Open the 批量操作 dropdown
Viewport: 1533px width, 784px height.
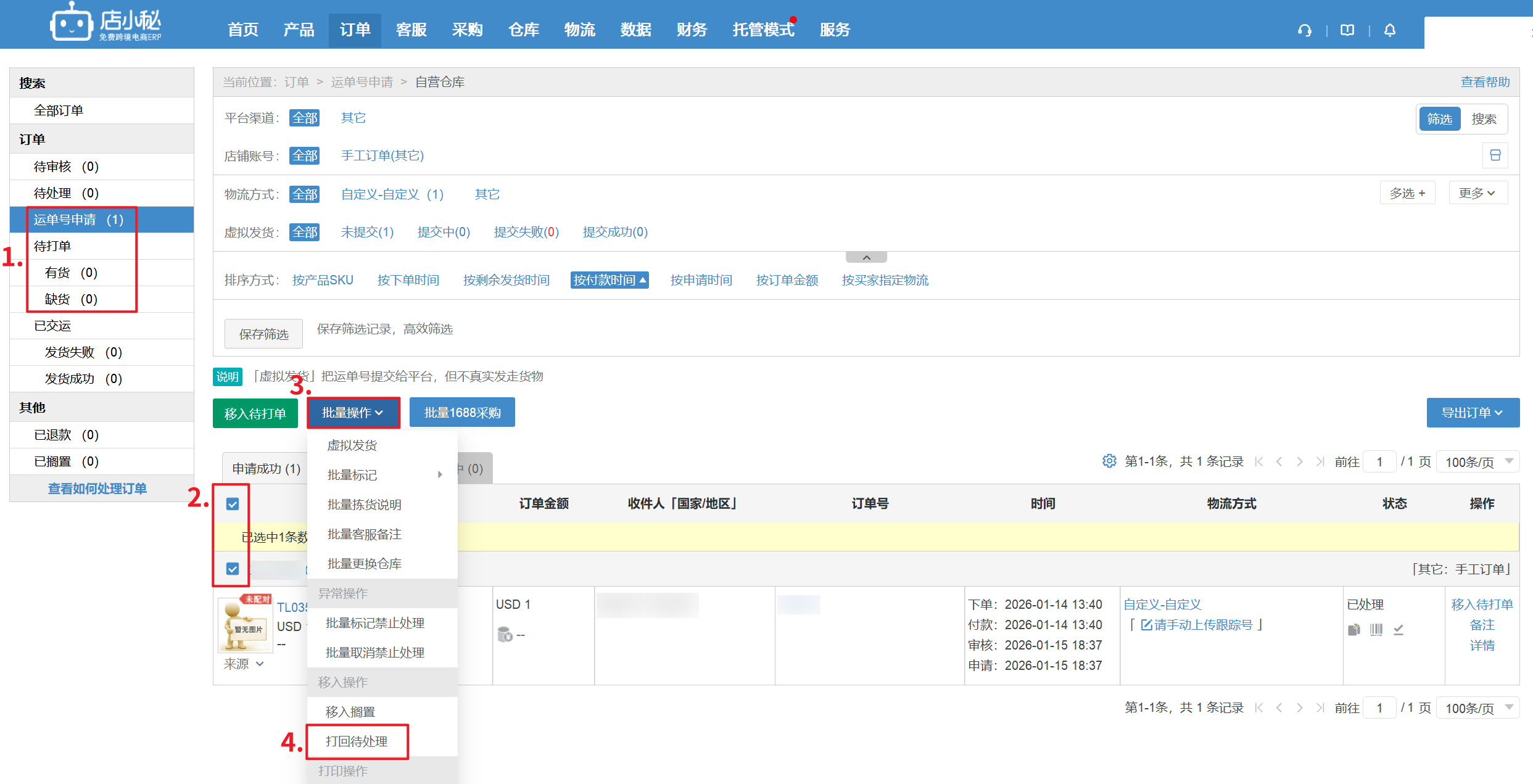coord(353,413)
